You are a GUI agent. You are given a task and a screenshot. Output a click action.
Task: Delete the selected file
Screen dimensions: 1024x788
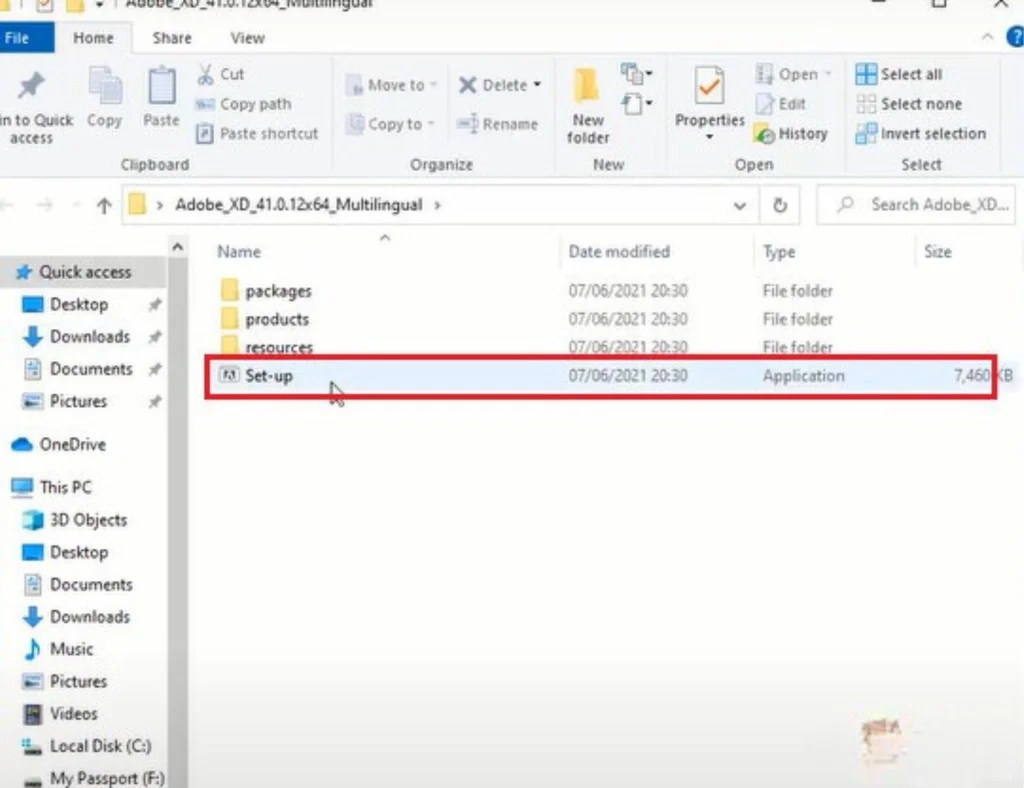493,85
